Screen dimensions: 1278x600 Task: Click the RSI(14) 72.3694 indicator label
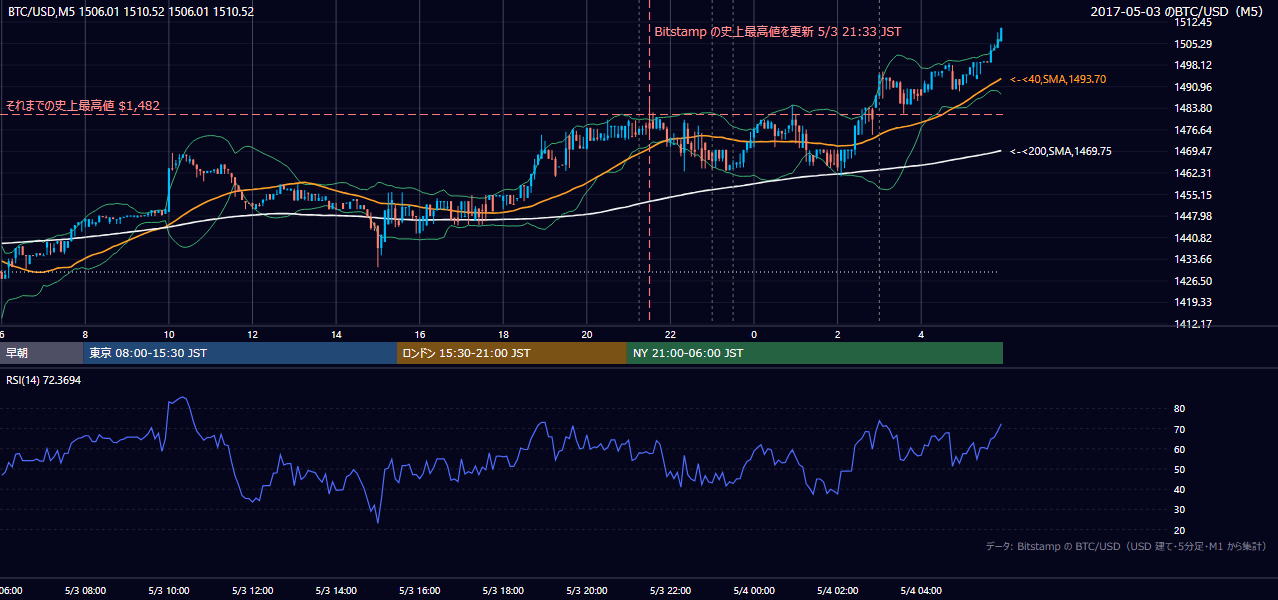[x=43, y=380]
